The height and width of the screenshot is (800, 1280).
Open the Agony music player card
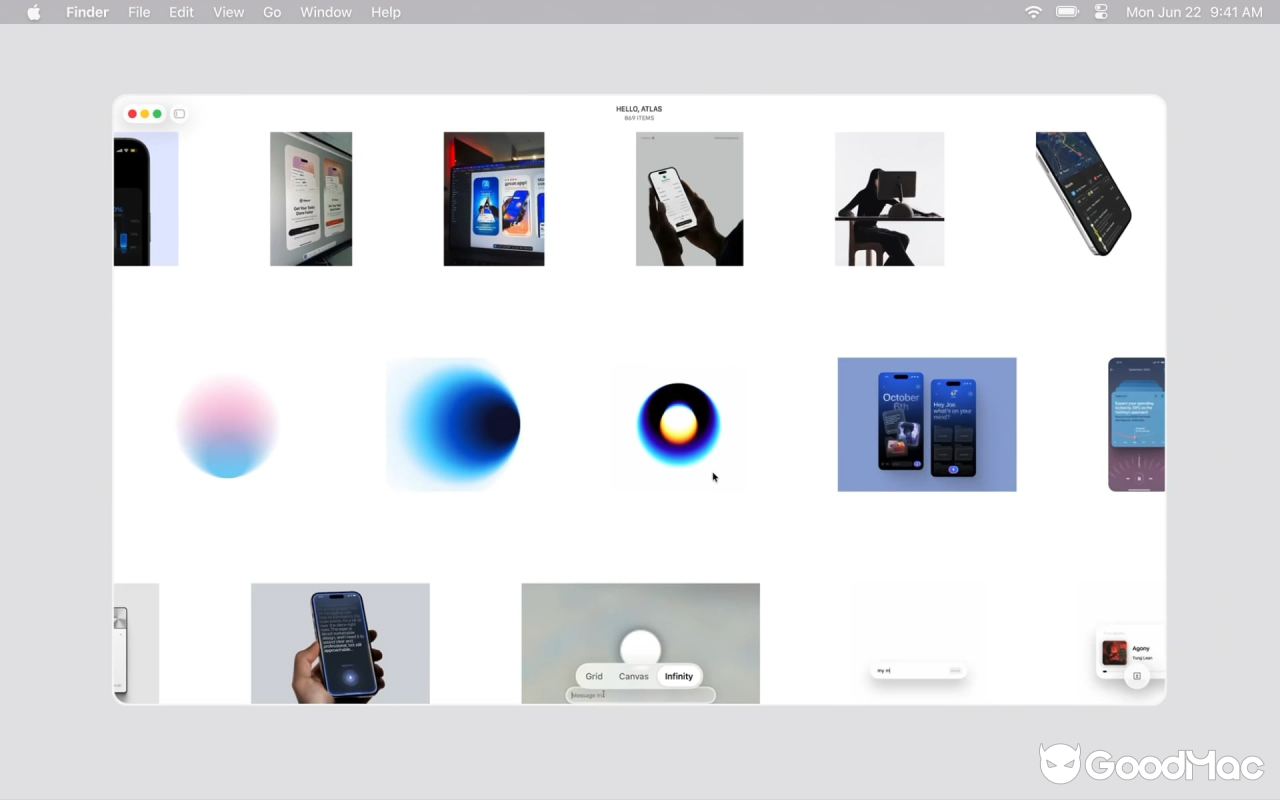click(1131, 653)
